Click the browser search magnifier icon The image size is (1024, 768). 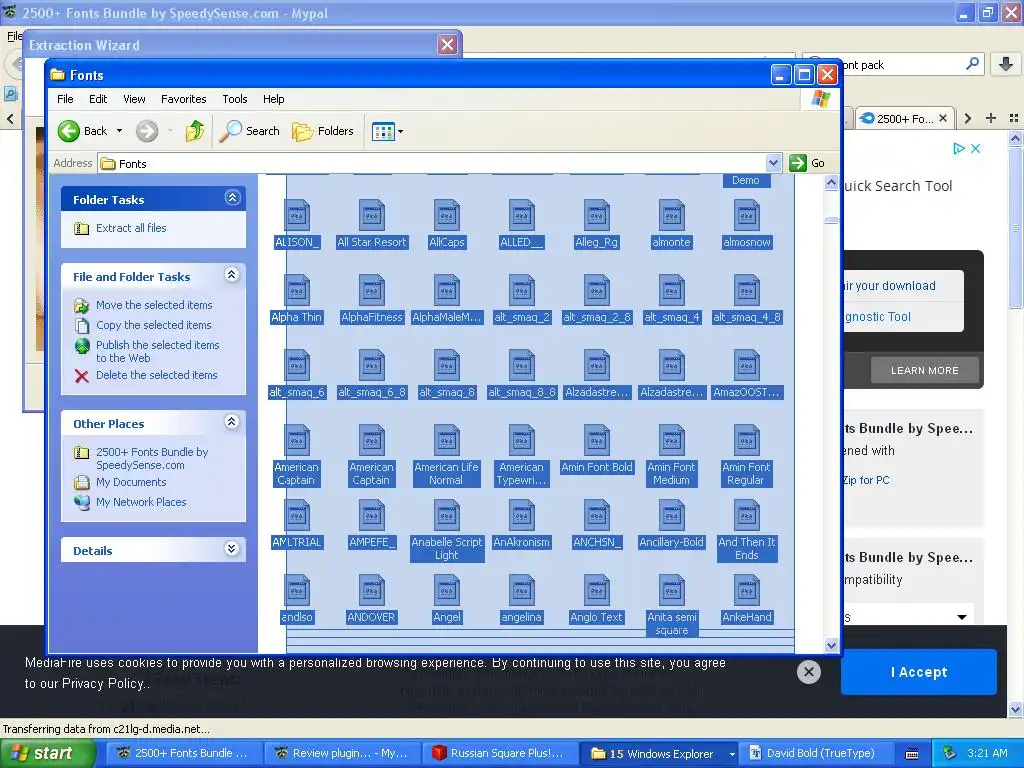tap(972, 64)
